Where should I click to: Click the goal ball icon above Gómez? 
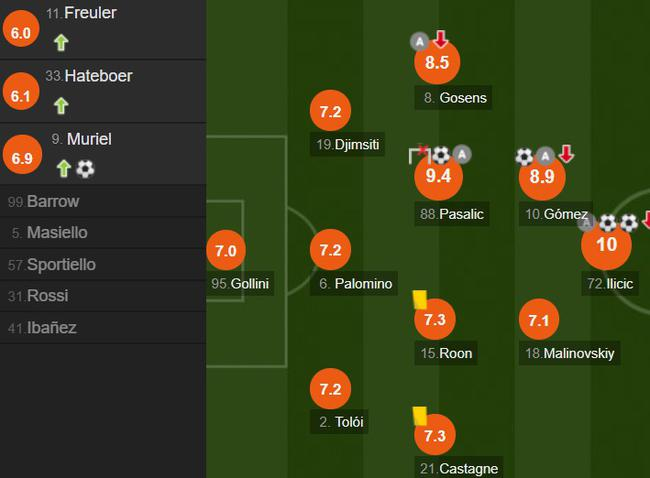pos(524,156)
